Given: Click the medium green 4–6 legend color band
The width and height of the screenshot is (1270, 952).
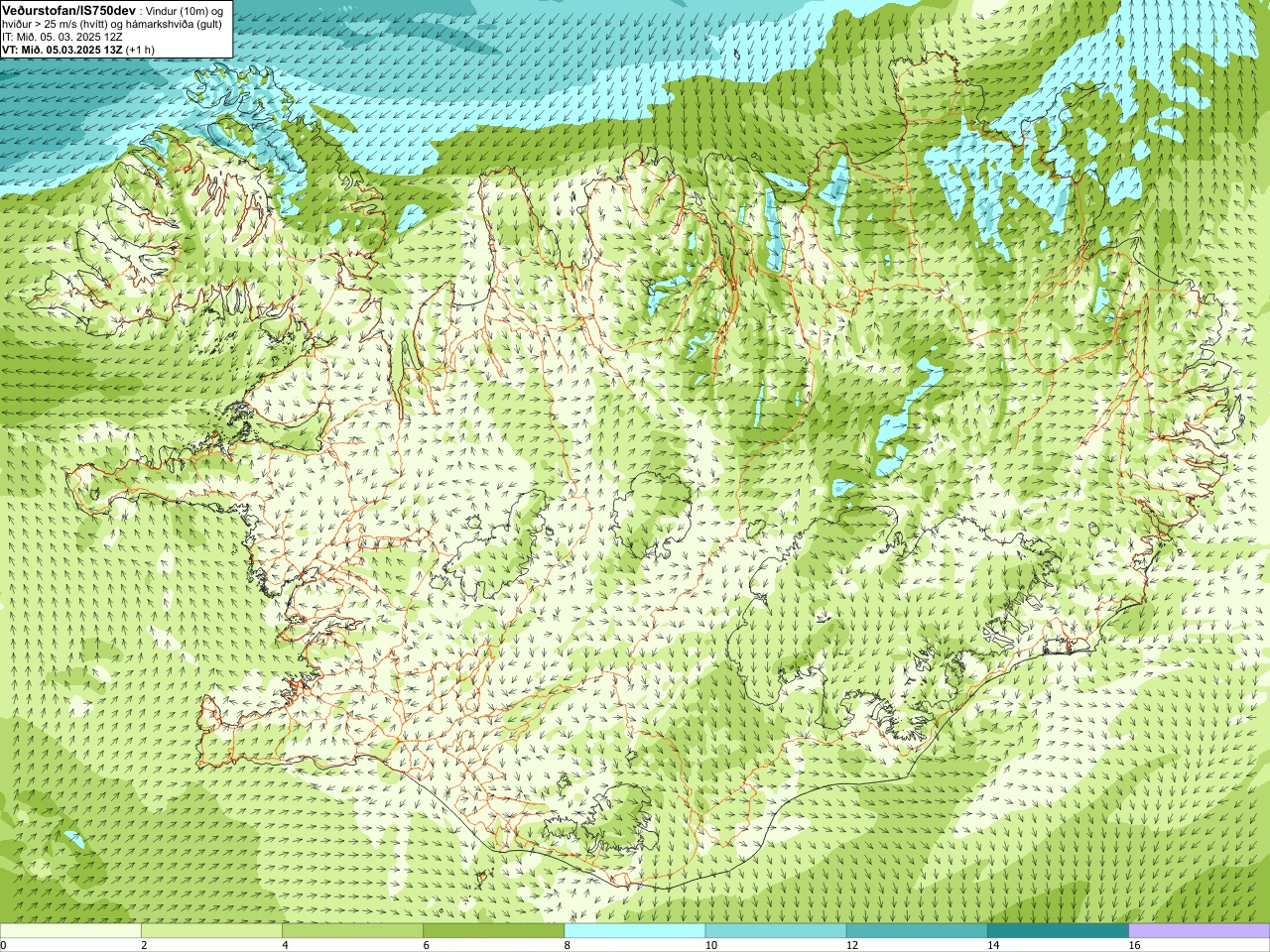Looking at the screenshot, I should 352,931.
